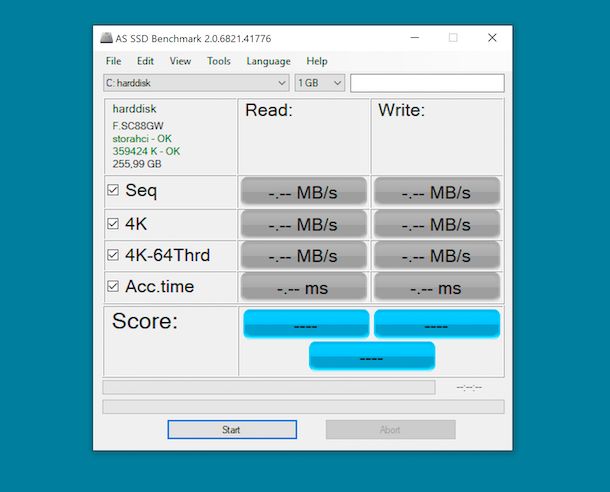The image size is (610, 492).
Task: Click the 'Read:' column header
Action: [x=269, y=110]
